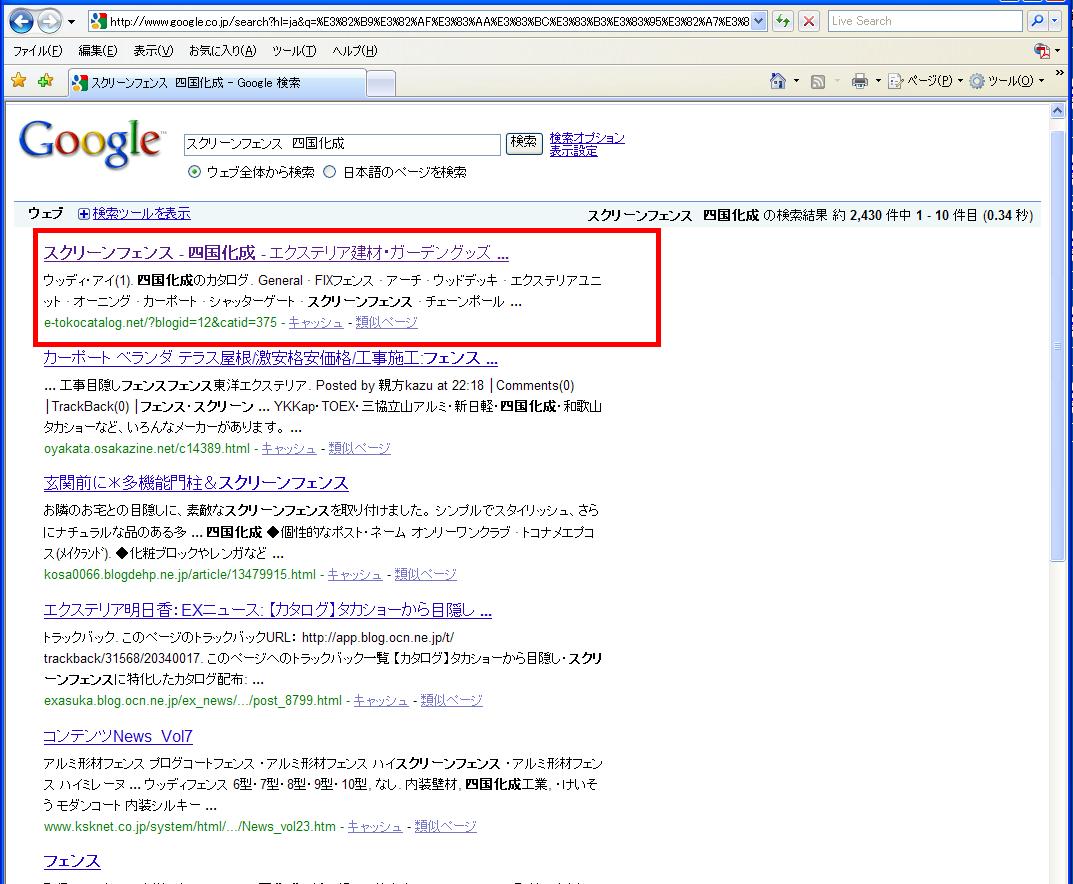The height and width of the screenshot is (884, 1073).
Task: Open Favorites Center star icon
Action: coord(19,82)
